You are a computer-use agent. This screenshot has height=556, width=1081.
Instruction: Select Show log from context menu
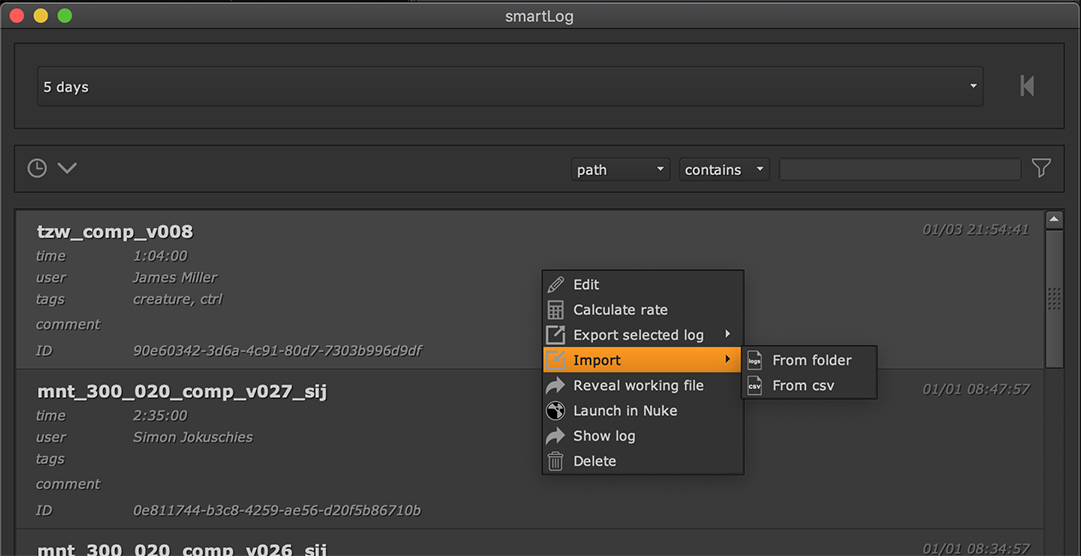(x=604, y=436)
